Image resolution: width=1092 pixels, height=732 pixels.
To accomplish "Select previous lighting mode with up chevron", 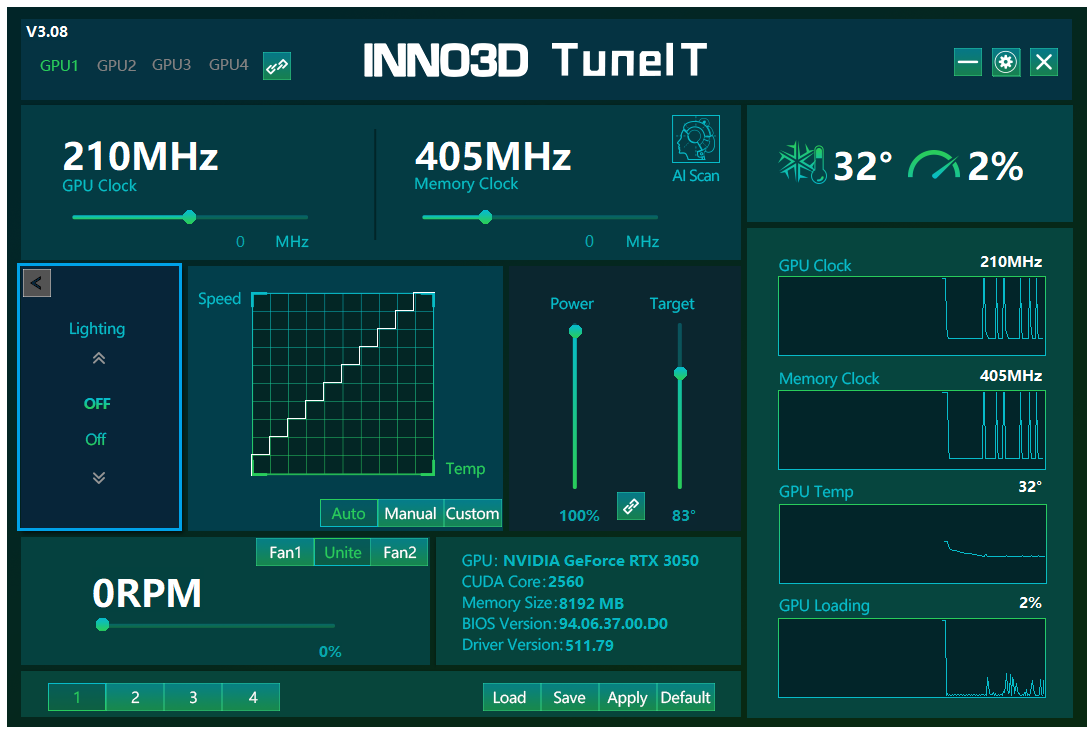I will coord(99,359).
